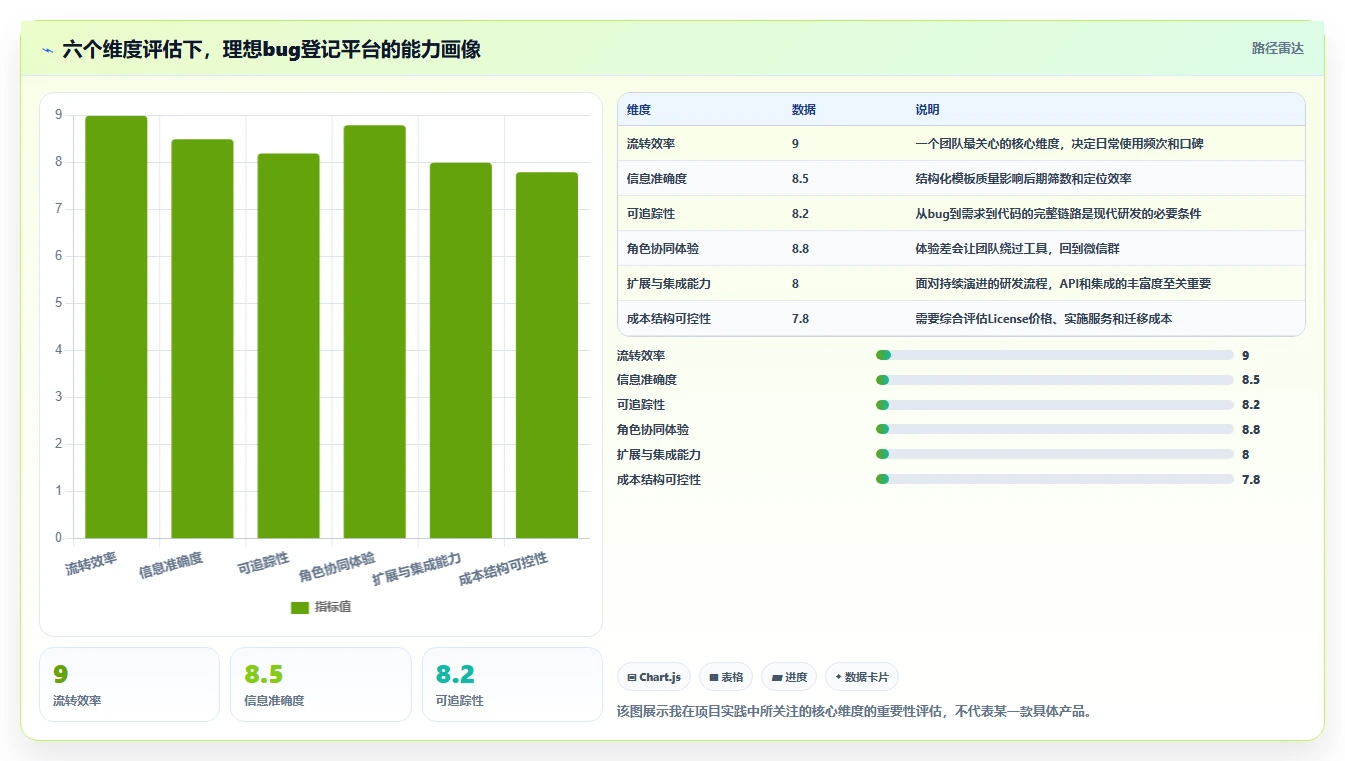Click the 流转效率 progress bar
The image size is (1345, 761).
(1054, 355)
